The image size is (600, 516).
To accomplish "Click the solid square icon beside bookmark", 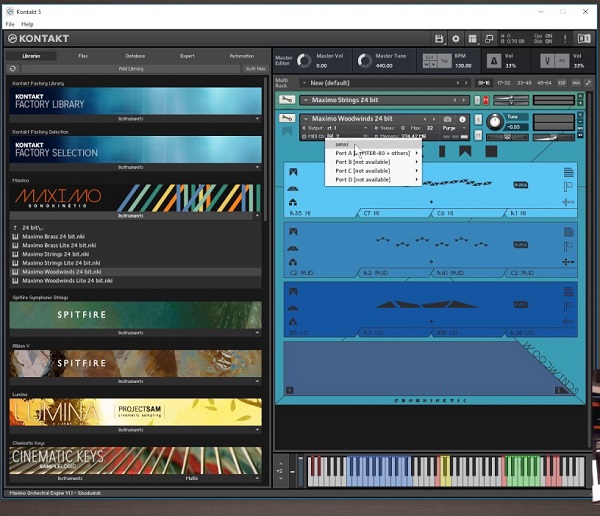I will tap(491, 152).
